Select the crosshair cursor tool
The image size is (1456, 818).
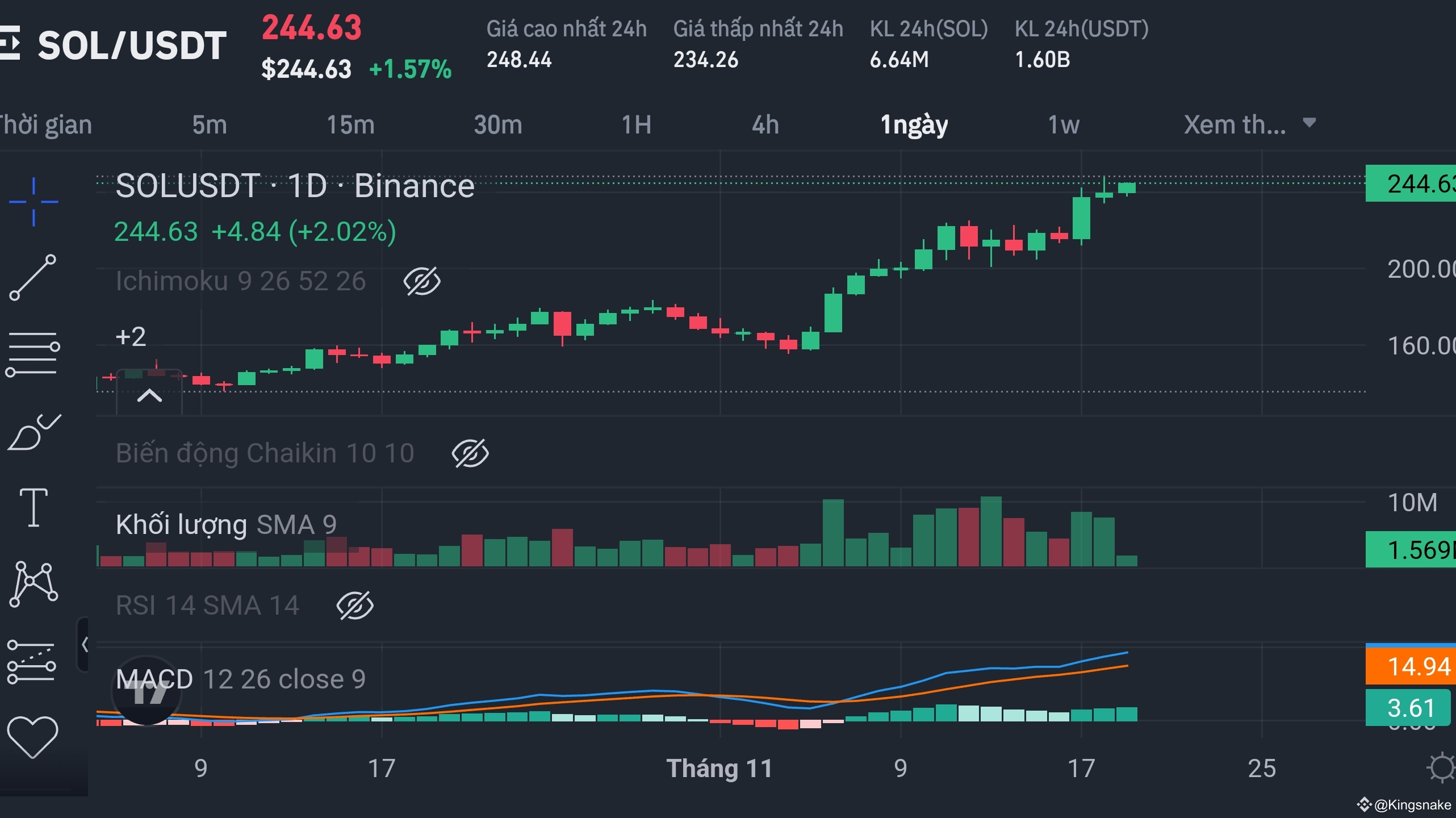click(34, 202)
